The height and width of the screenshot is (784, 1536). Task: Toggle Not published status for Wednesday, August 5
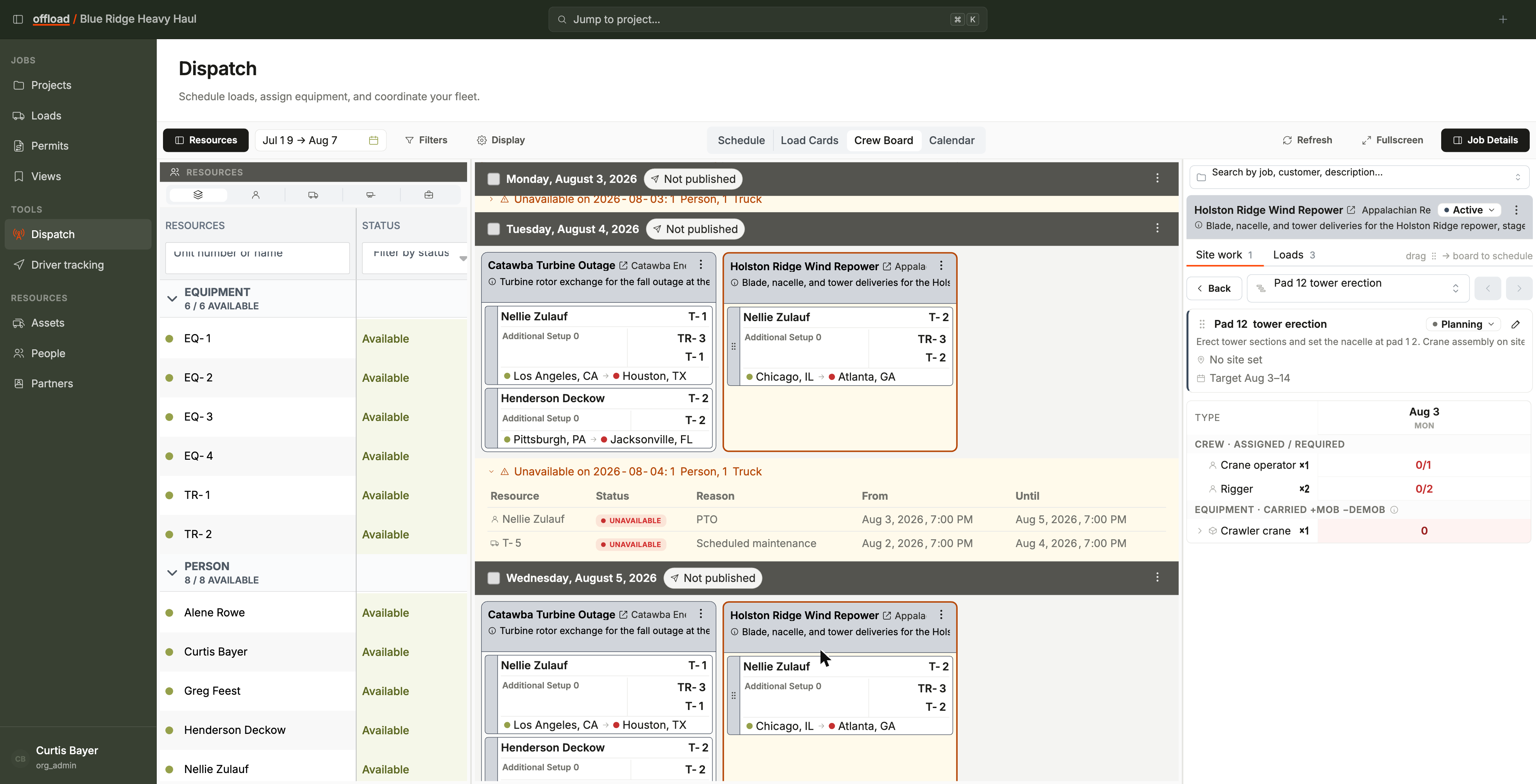pos(712,578)
